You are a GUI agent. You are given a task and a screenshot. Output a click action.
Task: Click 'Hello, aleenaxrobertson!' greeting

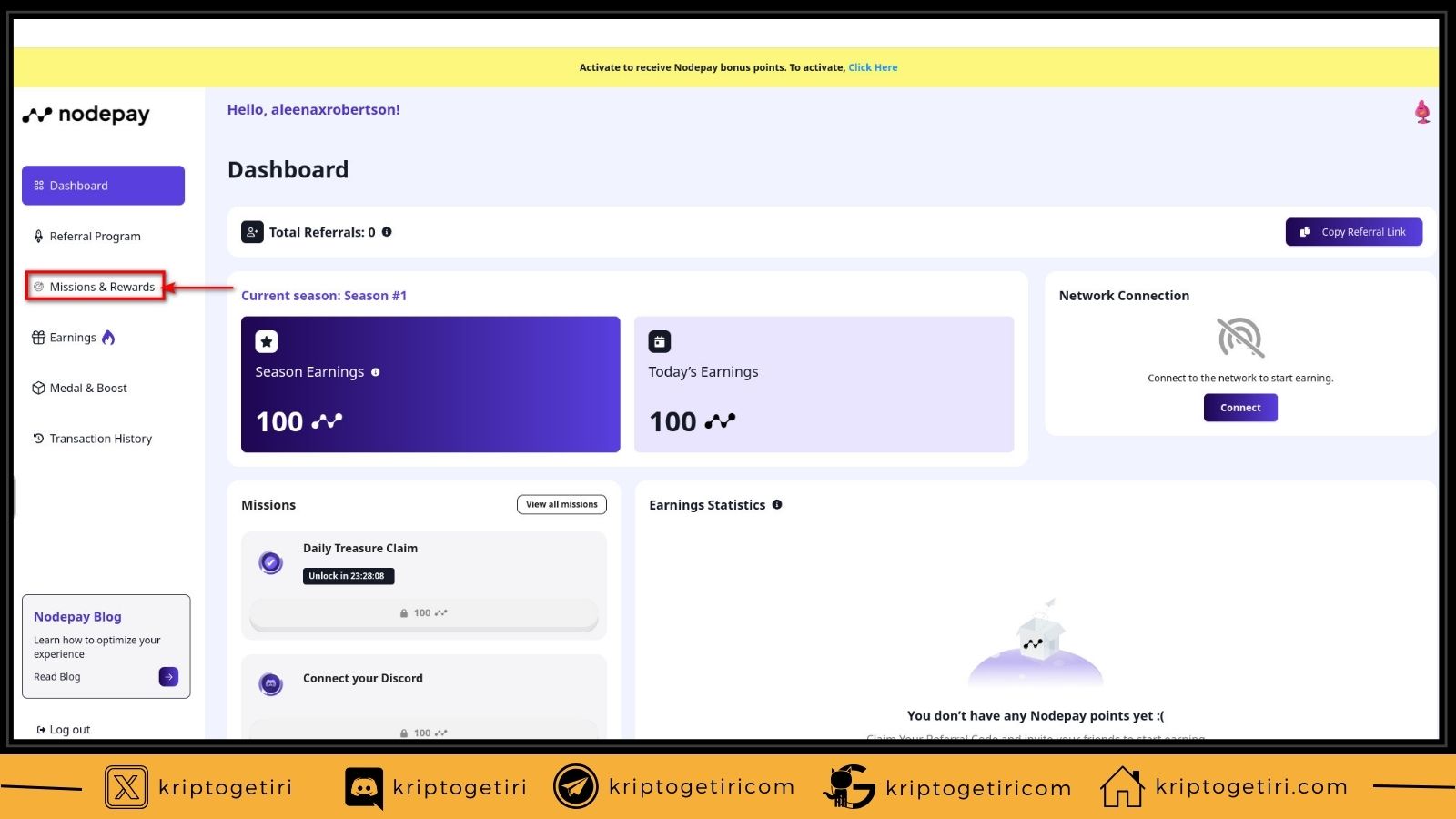pos(313,110)
